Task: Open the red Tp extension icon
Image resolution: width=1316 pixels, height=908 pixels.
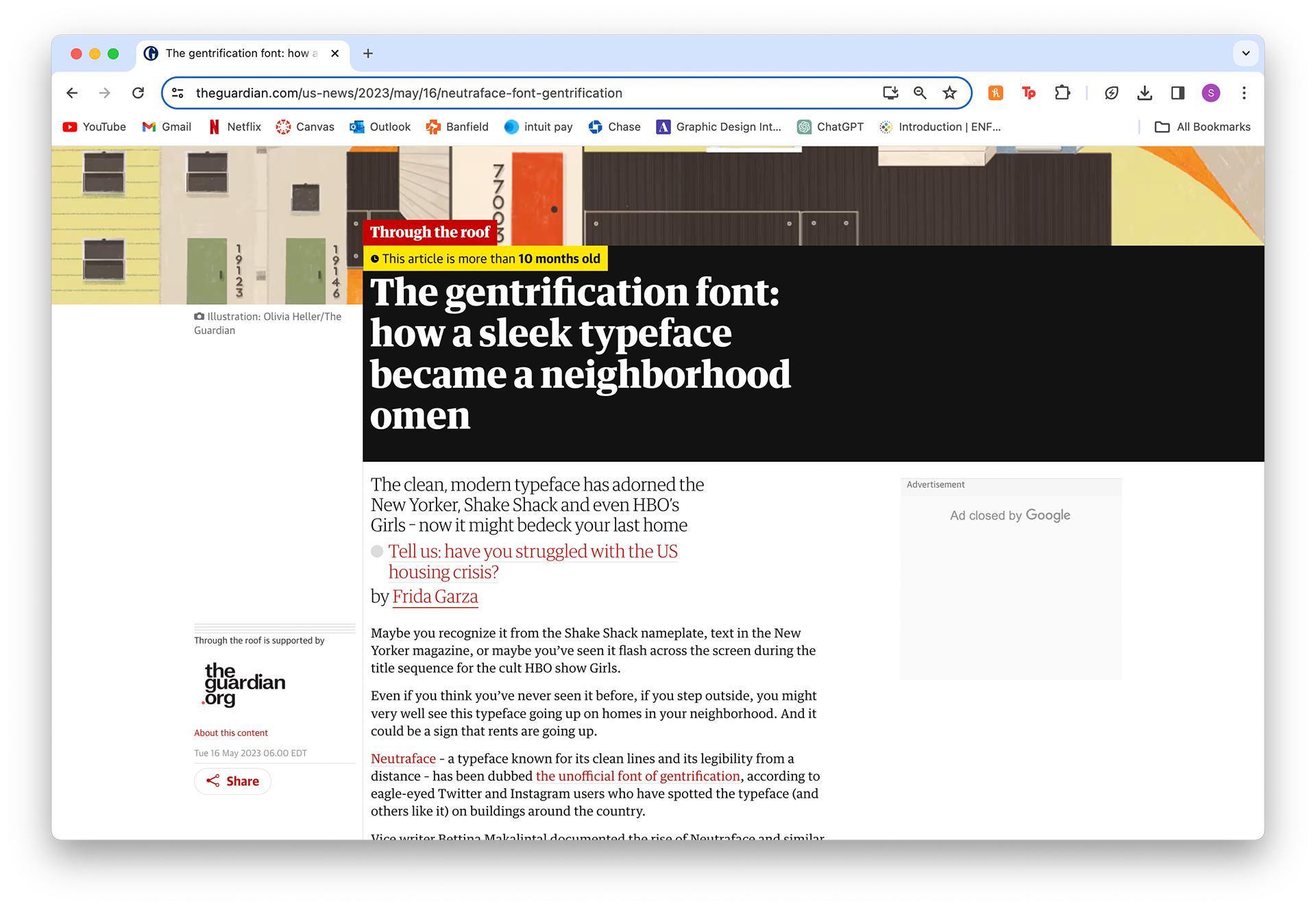Action: (x=1029, y=93)
